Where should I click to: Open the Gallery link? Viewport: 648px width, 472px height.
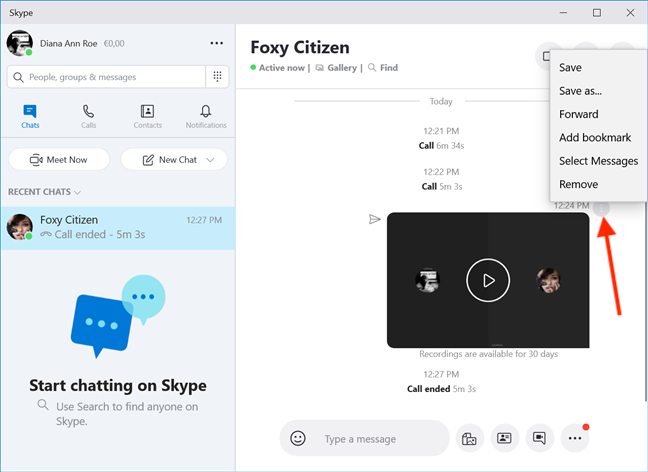(x=336, y=68)
